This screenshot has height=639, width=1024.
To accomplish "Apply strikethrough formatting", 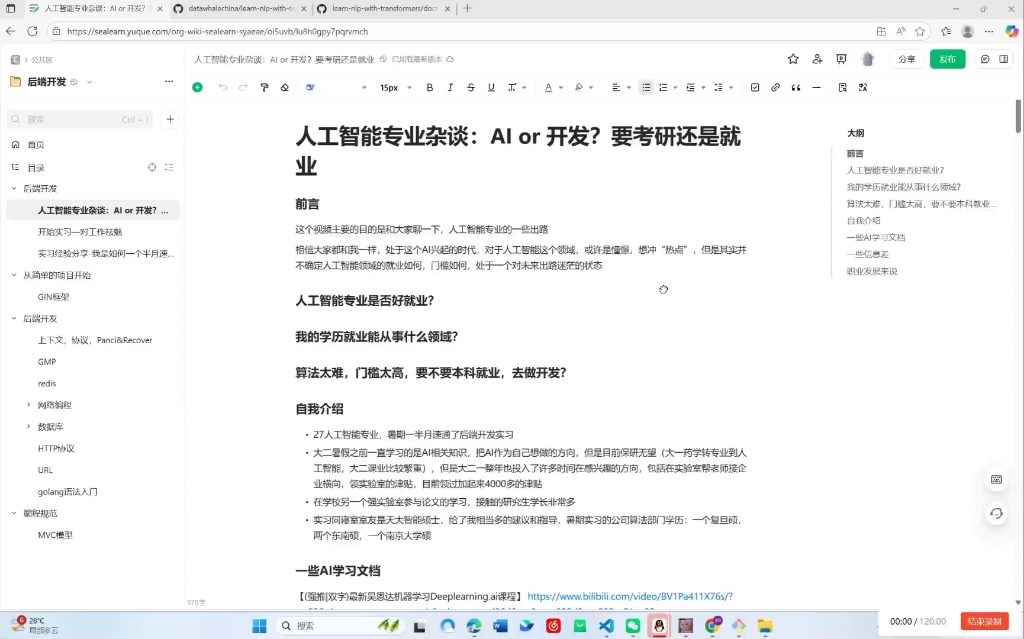I will (x=471, y=88).
